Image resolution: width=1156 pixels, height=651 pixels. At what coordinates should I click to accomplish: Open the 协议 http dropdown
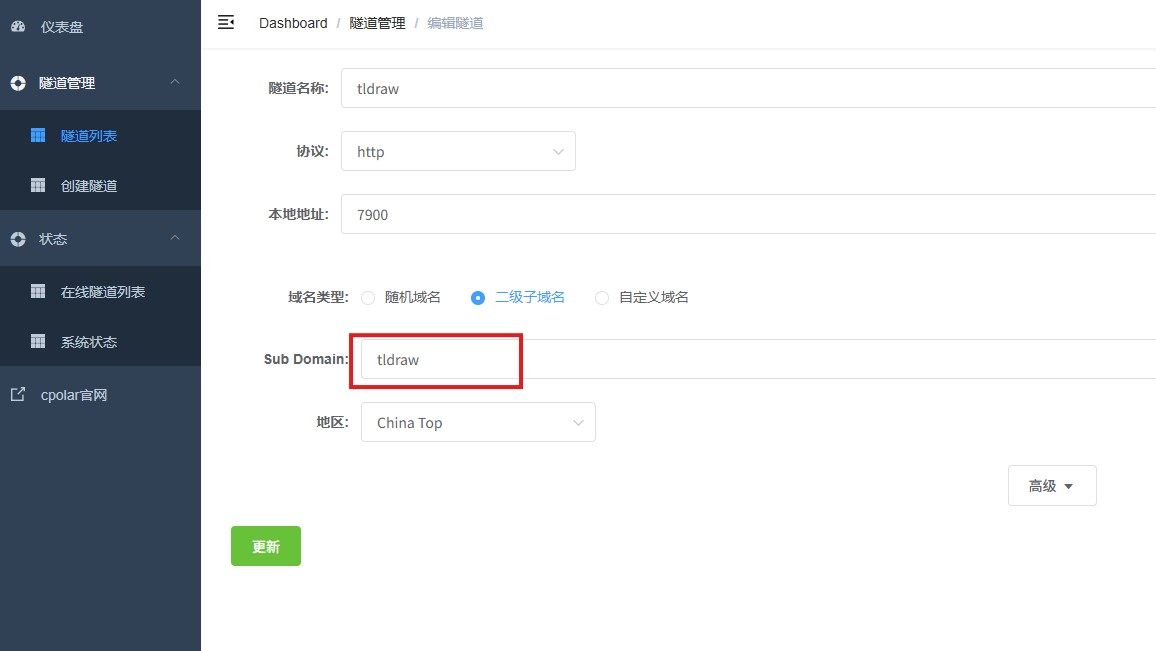tap(458, 151)
